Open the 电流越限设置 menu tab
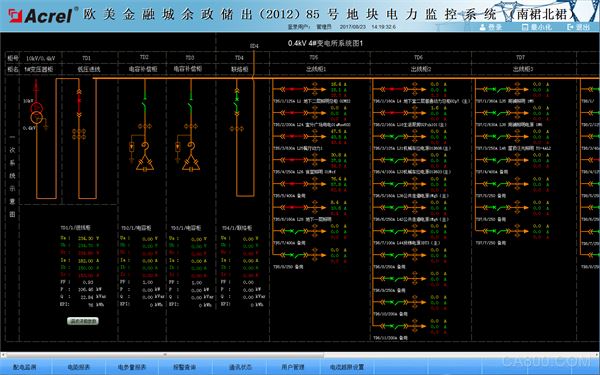Screen dimensions: 600x375 point(347,367)
